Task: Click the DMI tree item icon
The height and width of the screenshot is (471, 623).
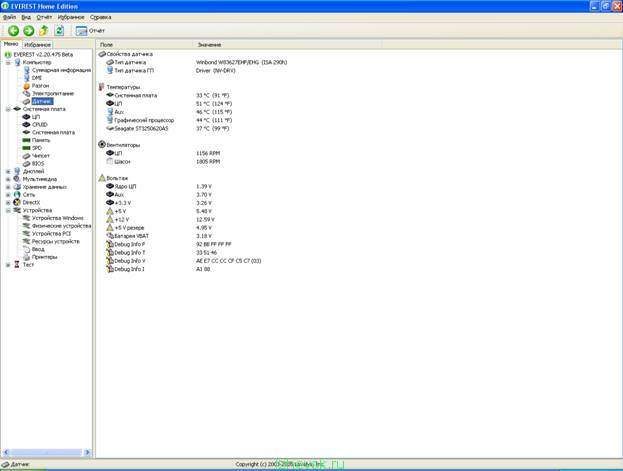Action: pyautogui.click(x=27, y=78)
